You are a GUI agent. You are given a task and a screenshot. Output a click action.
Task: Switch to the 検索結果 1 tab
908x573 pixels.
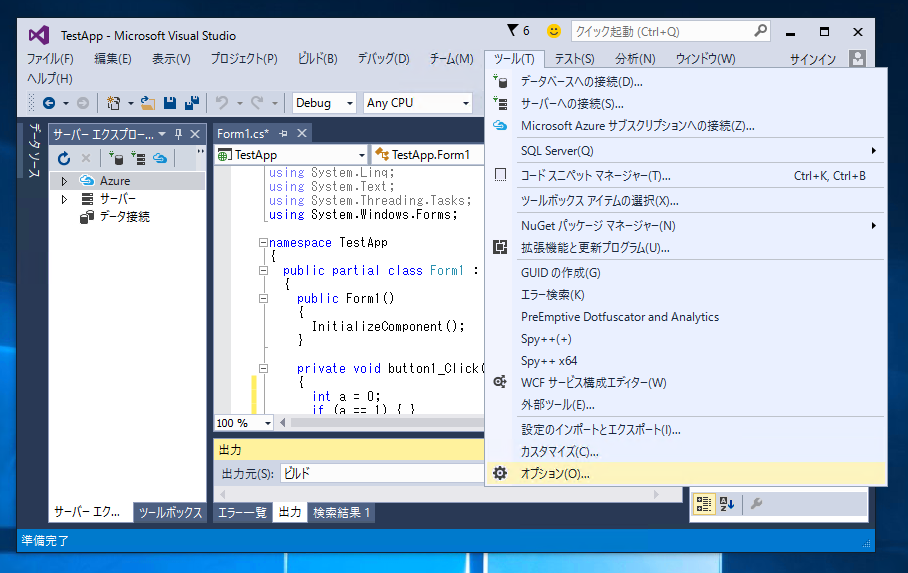click(x=341, y=512)
